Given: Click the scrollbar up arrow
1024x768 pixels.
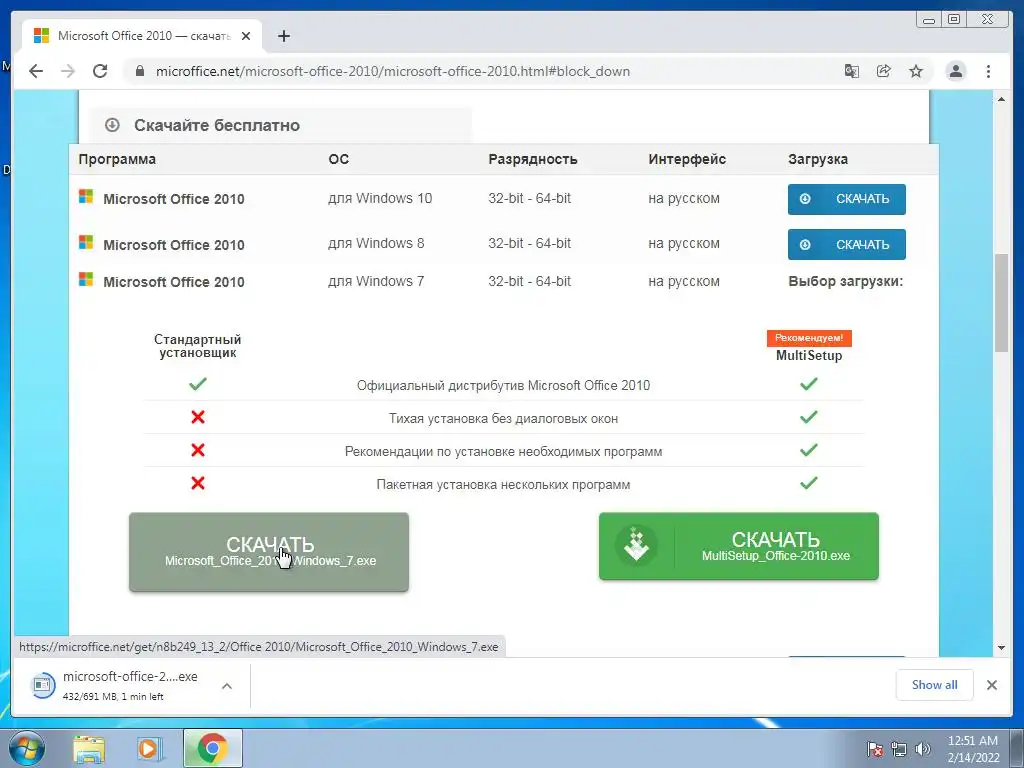Looking at the screenshot, I should (x=1001, y=99).
